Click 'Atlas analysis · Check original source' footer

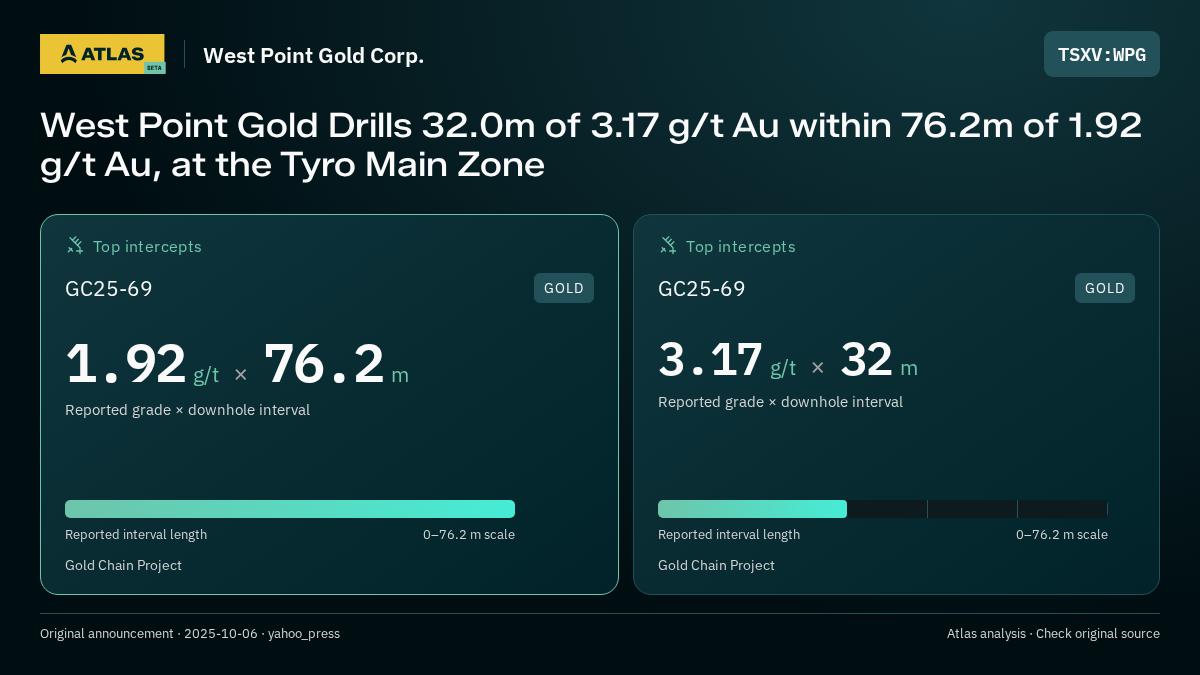pyautogui.click(x=1053, y=633)
